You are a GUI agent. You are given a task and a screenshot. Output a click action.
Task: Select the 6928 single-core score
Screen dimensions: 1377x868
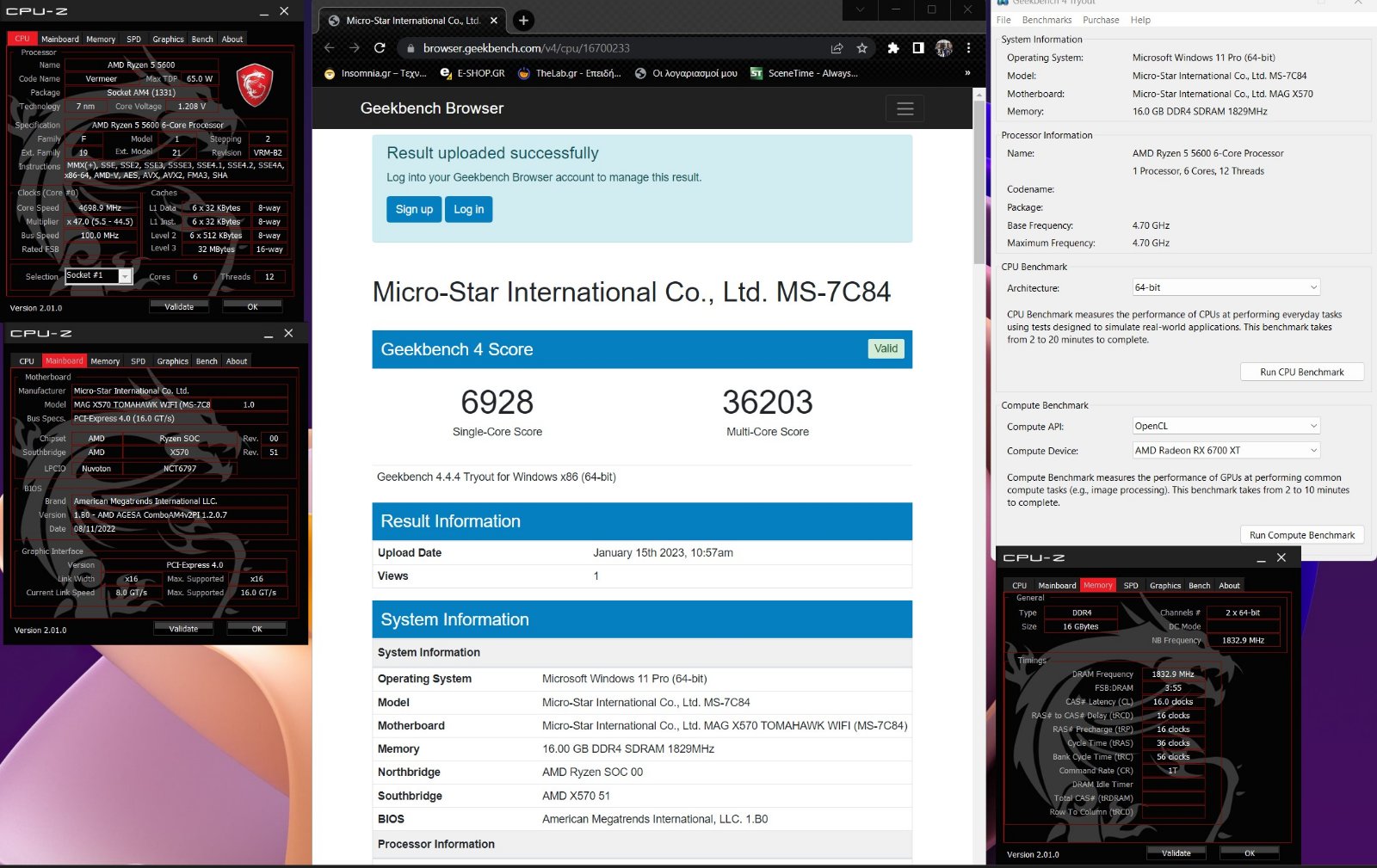[x=497, y=402]
